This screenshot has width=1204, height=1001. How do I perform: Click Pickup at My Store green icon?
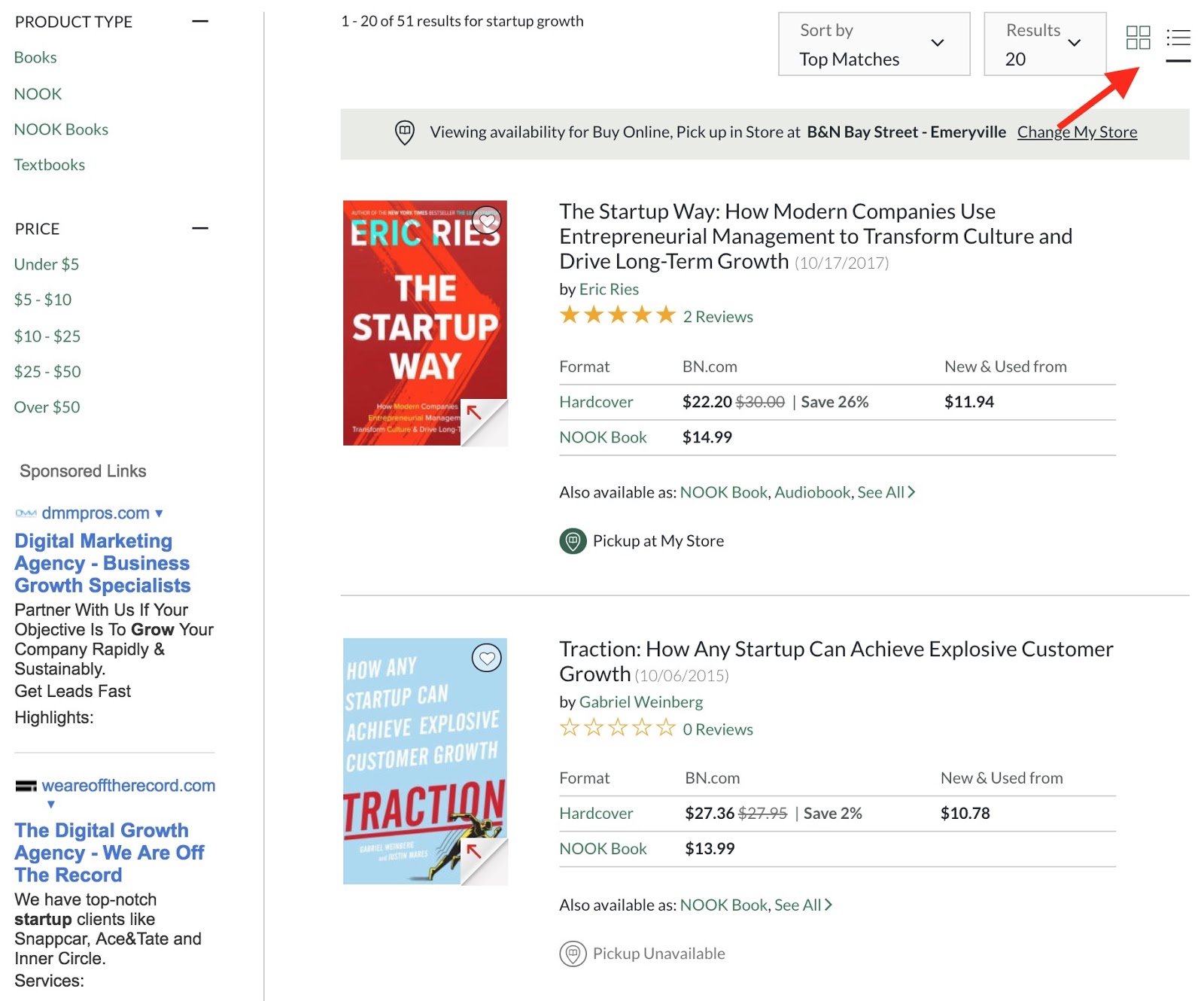tap(573, 540)
